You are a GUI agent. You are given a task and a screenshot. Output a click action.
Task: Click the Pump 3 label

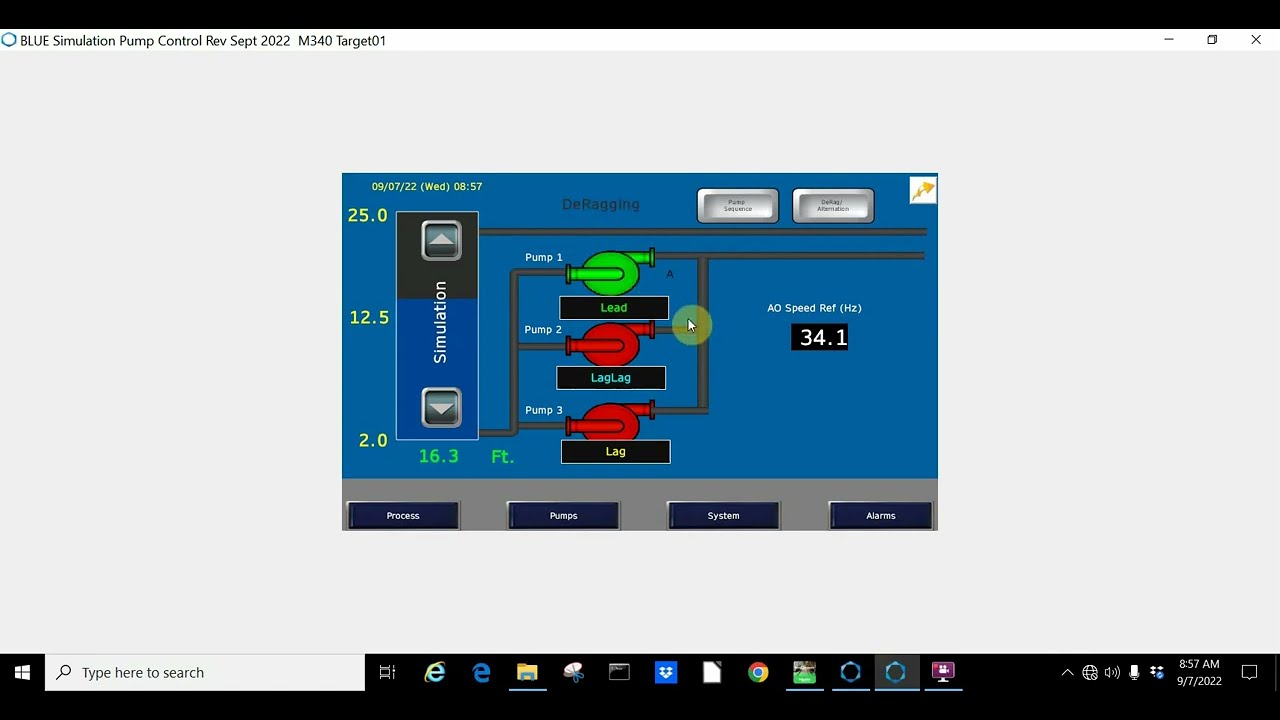(x=544, y=410)
